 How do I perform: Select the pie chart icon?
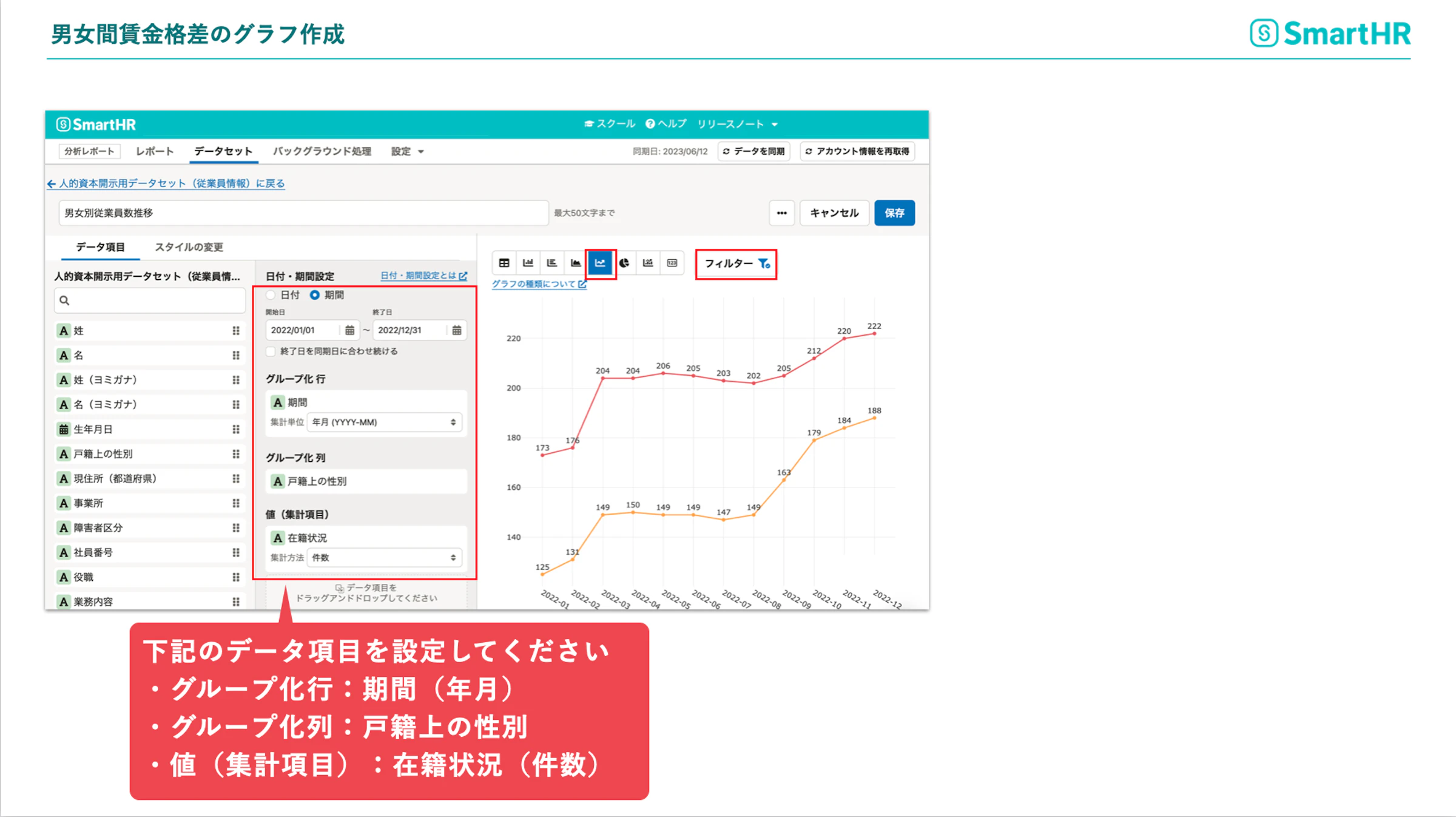(624, 263)
